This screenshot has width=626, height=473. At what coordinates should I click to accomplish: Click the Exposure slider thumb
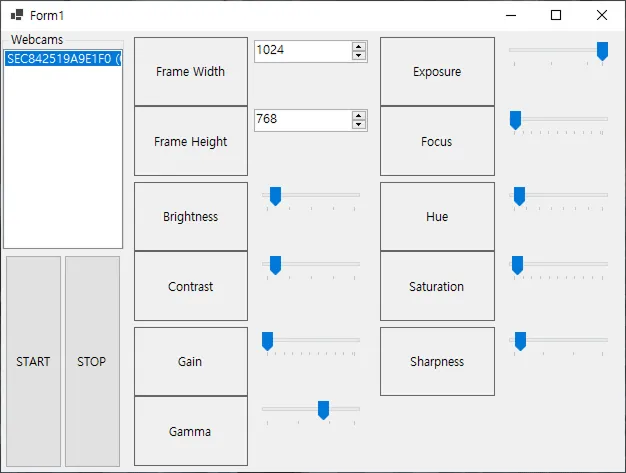(x=602, y=51)
